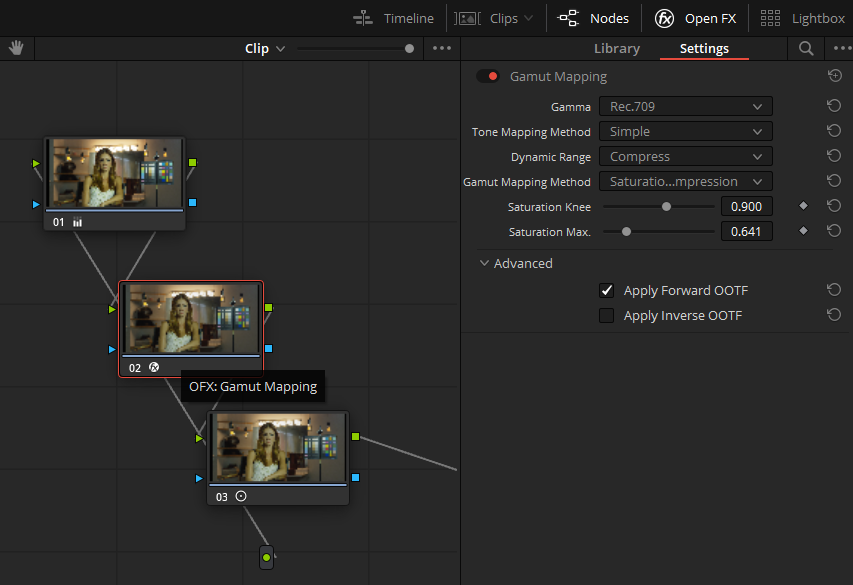This screenshot has width=853, height=585.
Task: Click the Saturation Knee value field
Action: click(x=746, y=207)
